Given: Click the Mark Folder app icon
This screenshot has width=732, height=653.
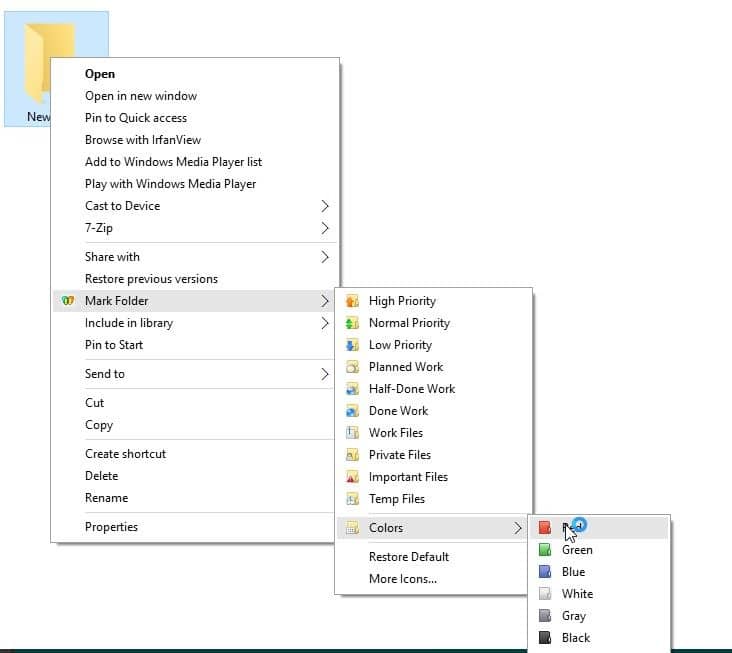Looking at the screenshot, I should [x=68, y=301].
